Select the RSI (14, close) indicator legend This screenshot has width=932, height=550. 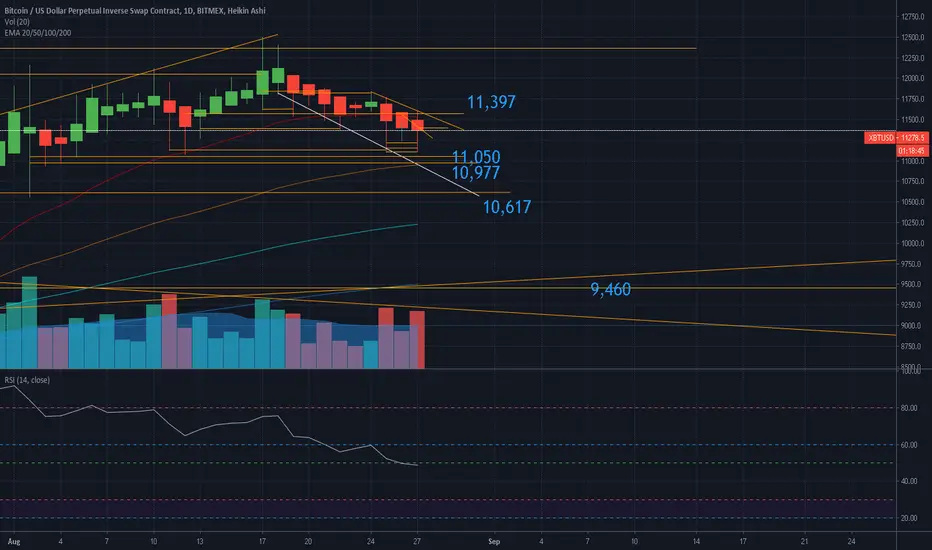27,380
